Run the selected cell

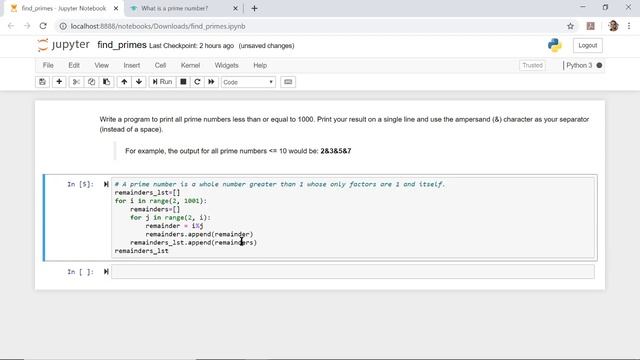[162, 82]
